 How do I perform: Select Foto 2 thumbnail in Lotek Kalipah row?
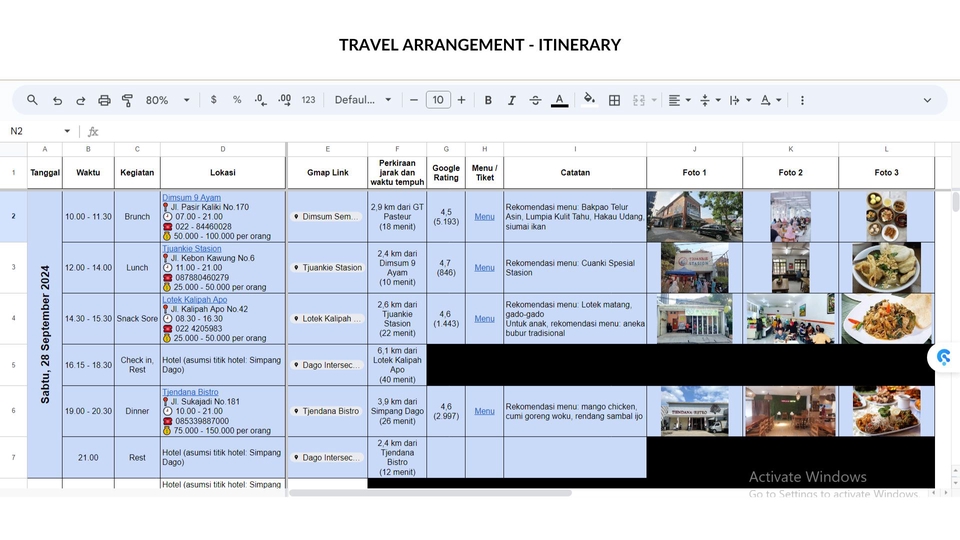[x=790, y=318]
